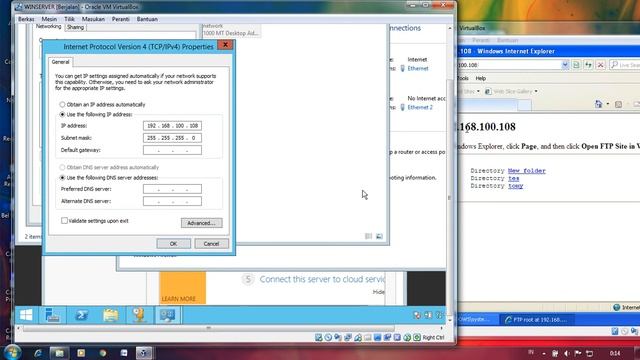Click the host volume tray icon
640x360 pixels.
(x=567, y=353)
